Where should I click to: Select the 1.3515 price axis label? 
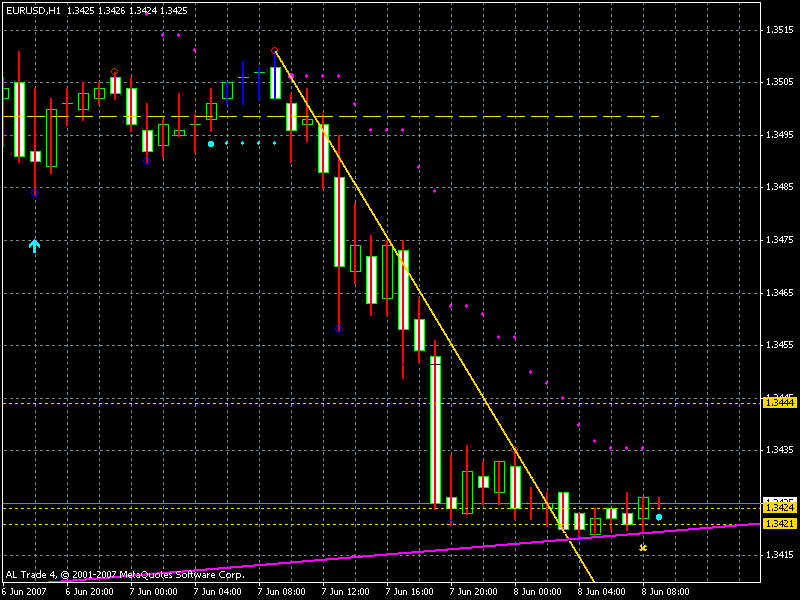779,29
